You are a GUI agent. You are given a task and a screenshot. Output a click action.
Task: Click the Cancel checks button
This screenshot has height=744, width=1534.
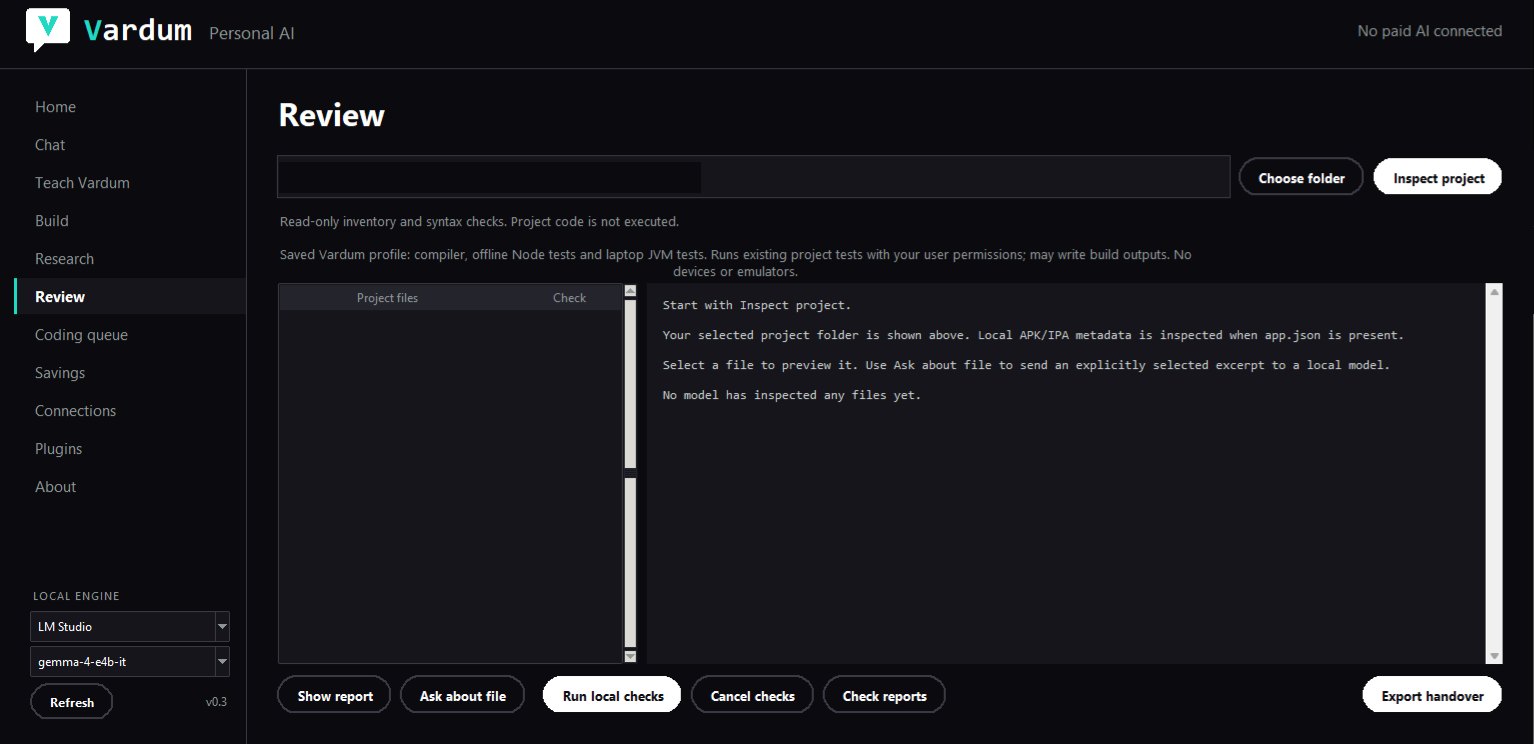(752, 696)
